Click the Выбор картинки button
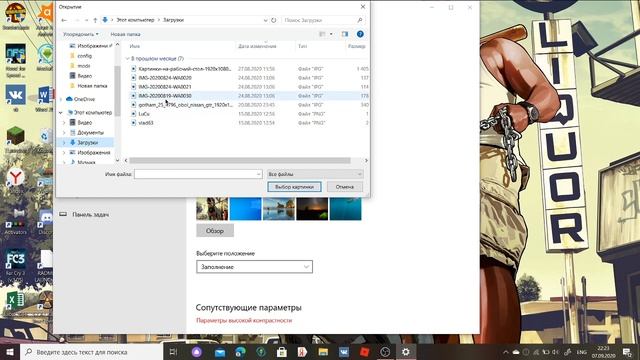Viewport: 640px width, 360px height. 294,187
